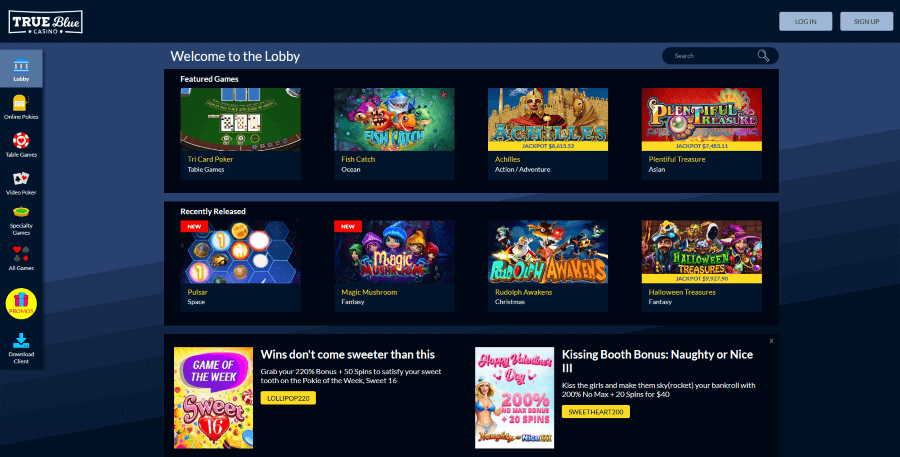The height and width of the screenshot is (457, 900).
Task: Open All Games card suits icon
Action: [x=21, y=258]
